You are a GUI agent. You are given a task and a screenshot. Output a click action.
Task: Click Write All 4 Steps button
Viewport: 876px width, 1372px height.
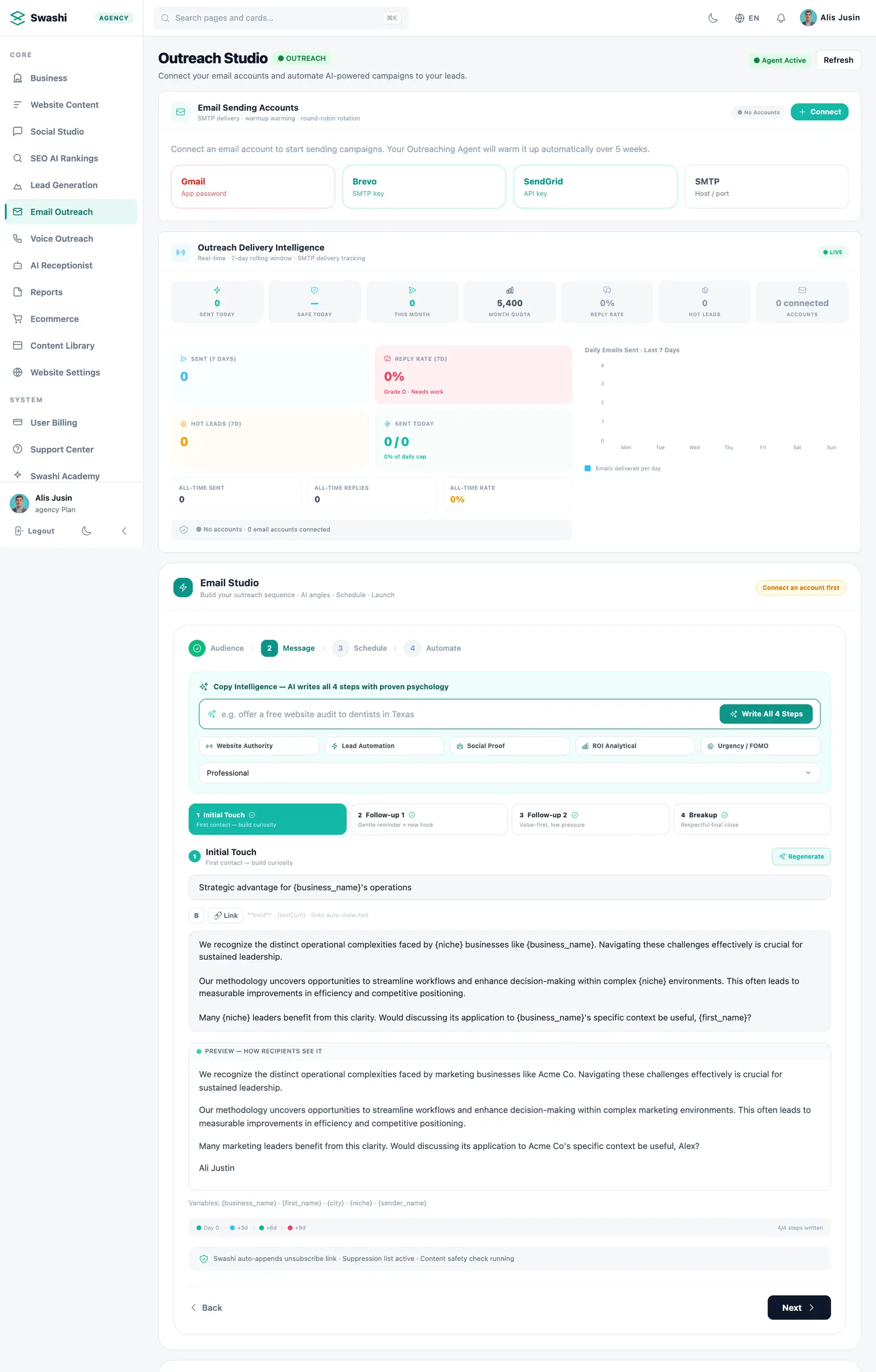766,714
